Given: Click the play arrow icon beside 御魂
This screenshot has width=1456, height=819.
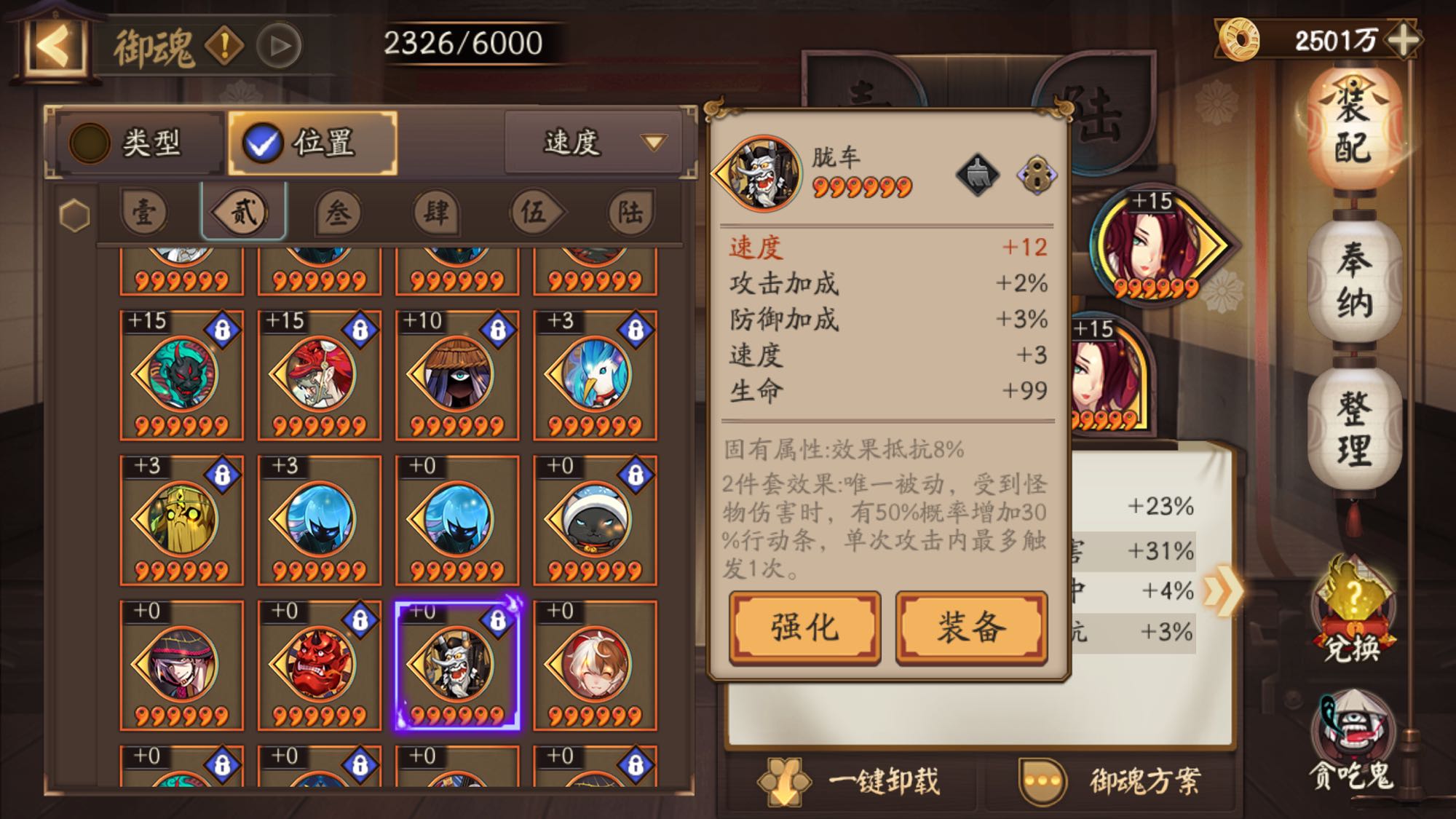Looking at the screenshot, I should (x=279, y=46).
